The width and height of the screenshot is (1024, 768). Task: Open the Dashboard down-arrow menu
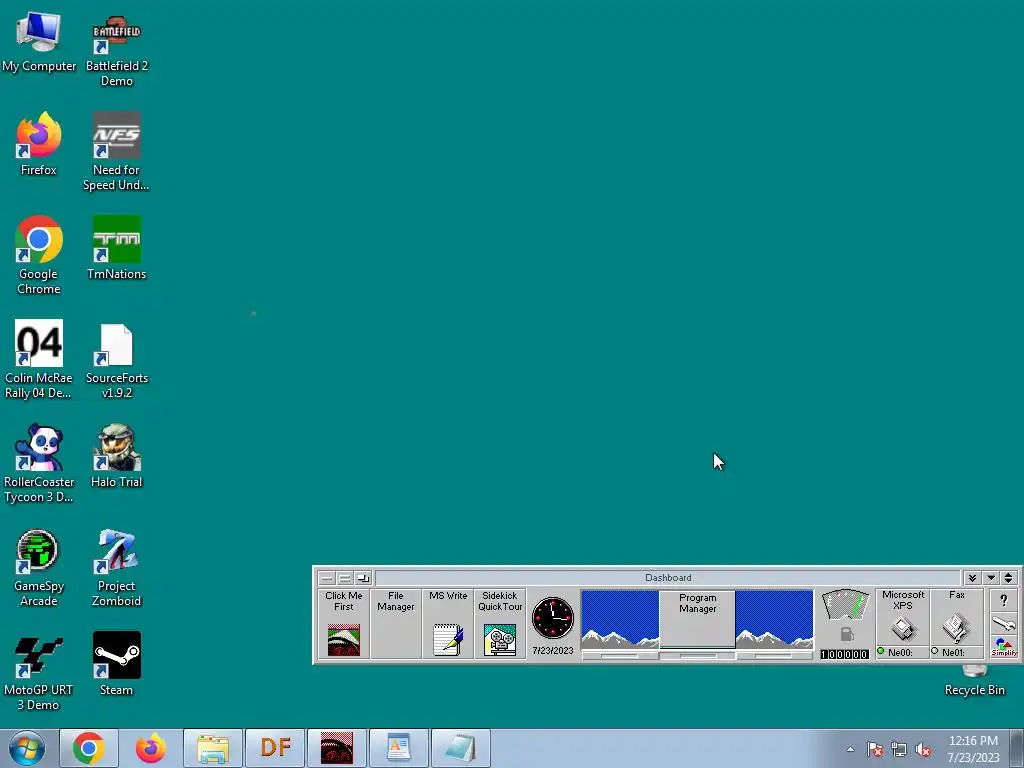click(991, 578)
